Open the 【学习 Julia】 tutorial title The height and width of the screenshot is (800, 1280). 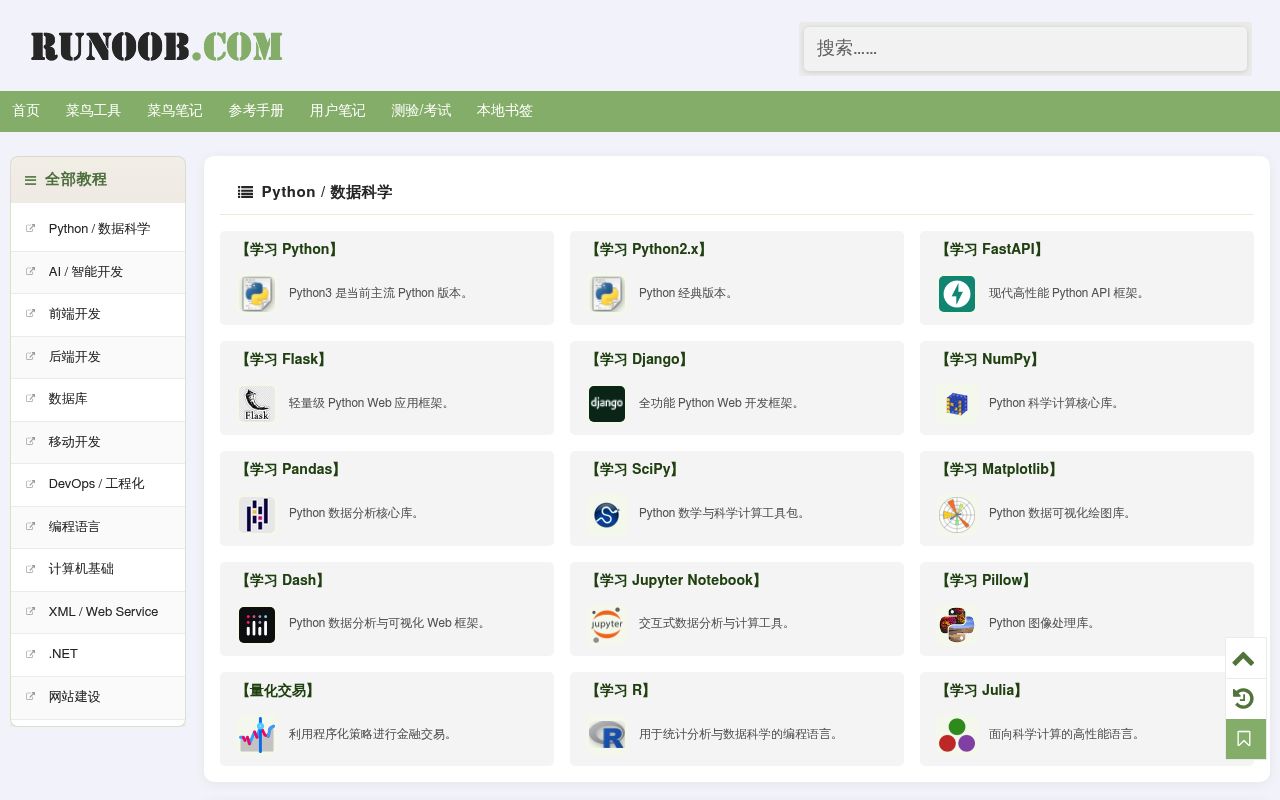981,690
